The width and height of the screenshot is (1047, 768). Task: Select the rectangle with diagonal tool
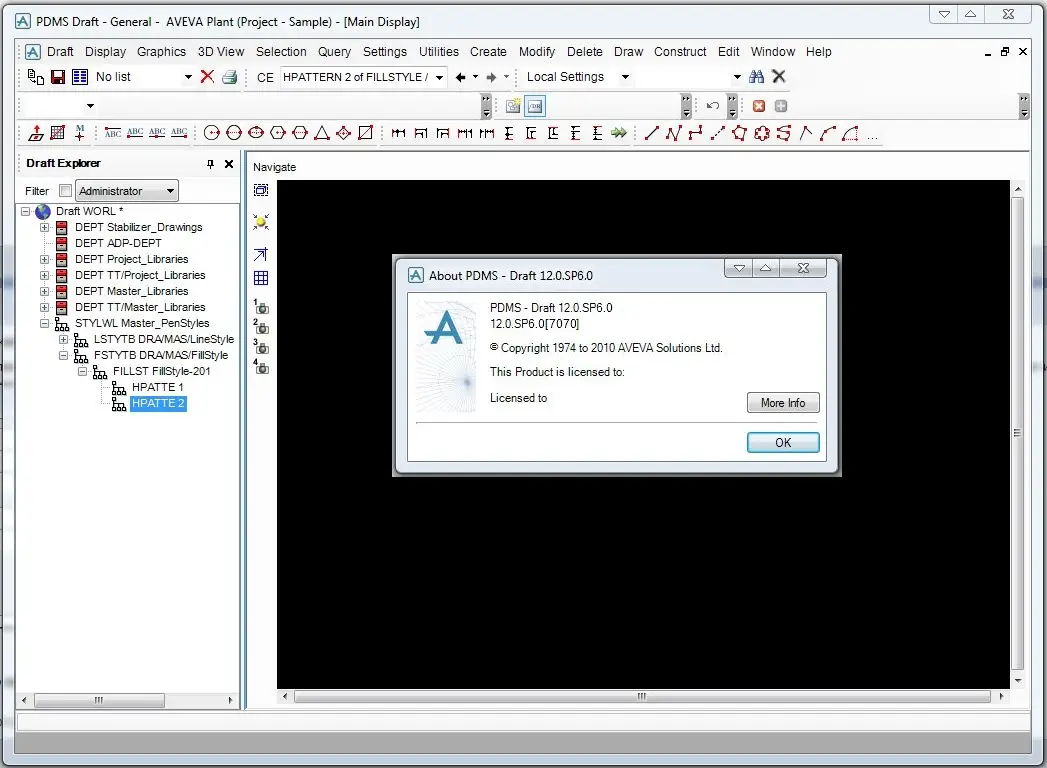(365, 133)
